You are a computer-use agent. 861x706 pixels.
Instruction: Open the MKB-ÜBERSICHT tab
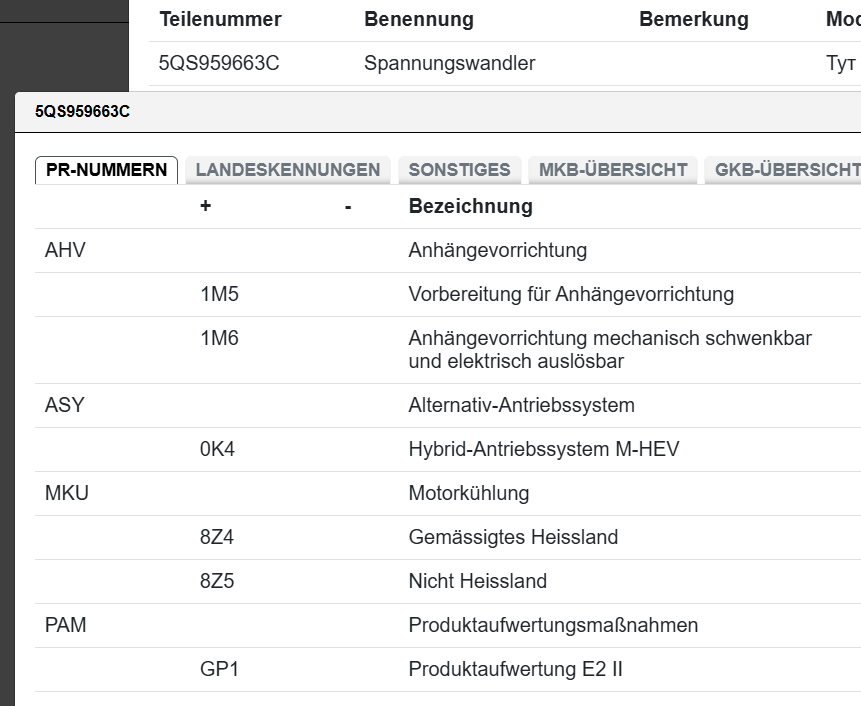pos(613,170)
